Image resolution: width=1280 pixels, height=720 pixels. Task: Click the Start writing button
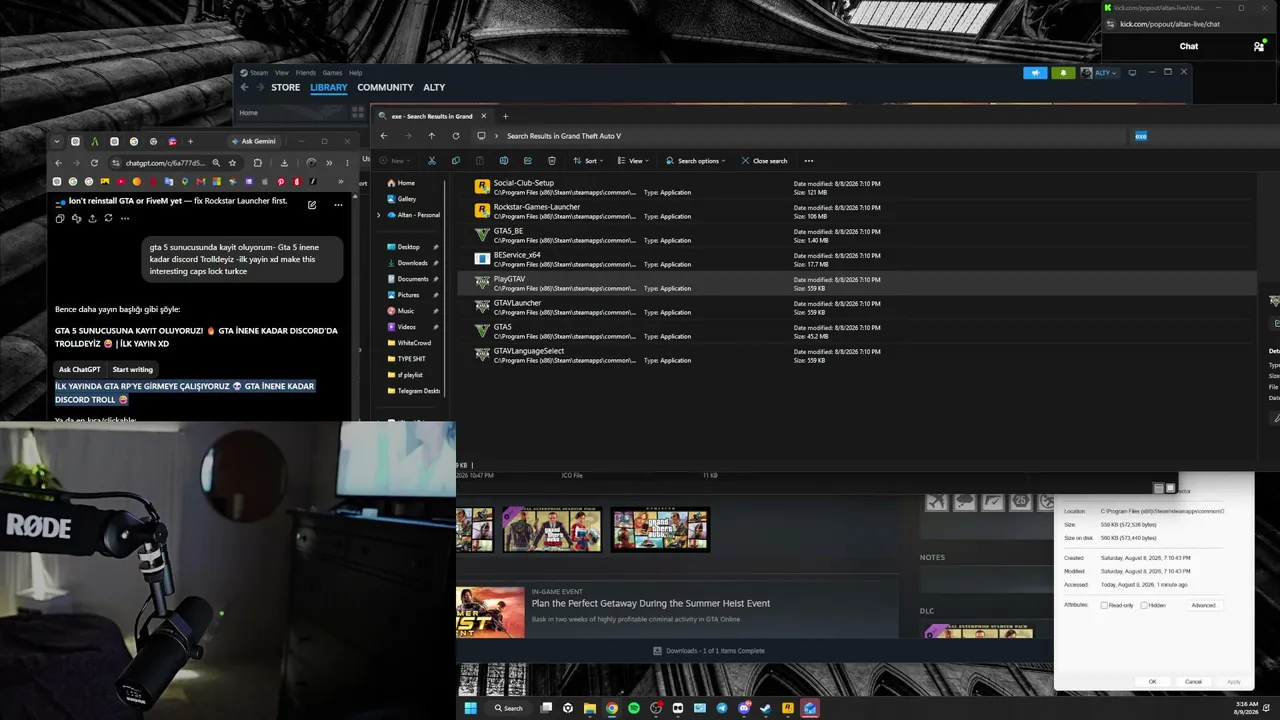132,370
